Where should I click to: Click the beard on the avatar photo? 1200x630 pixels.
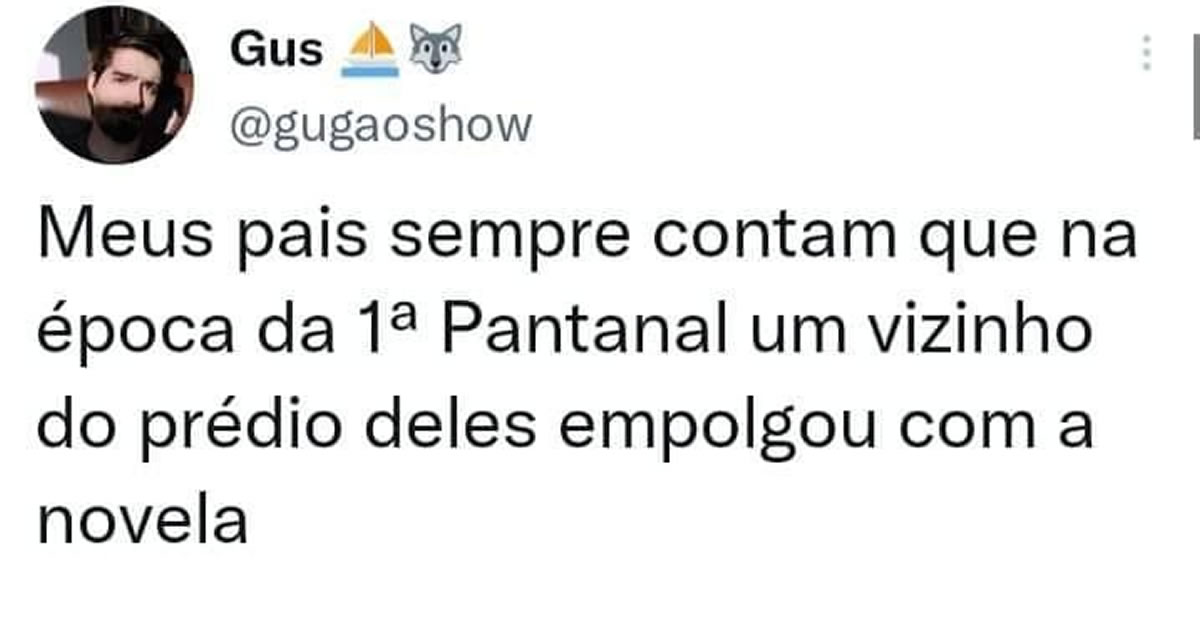click(x=119, y=123)
